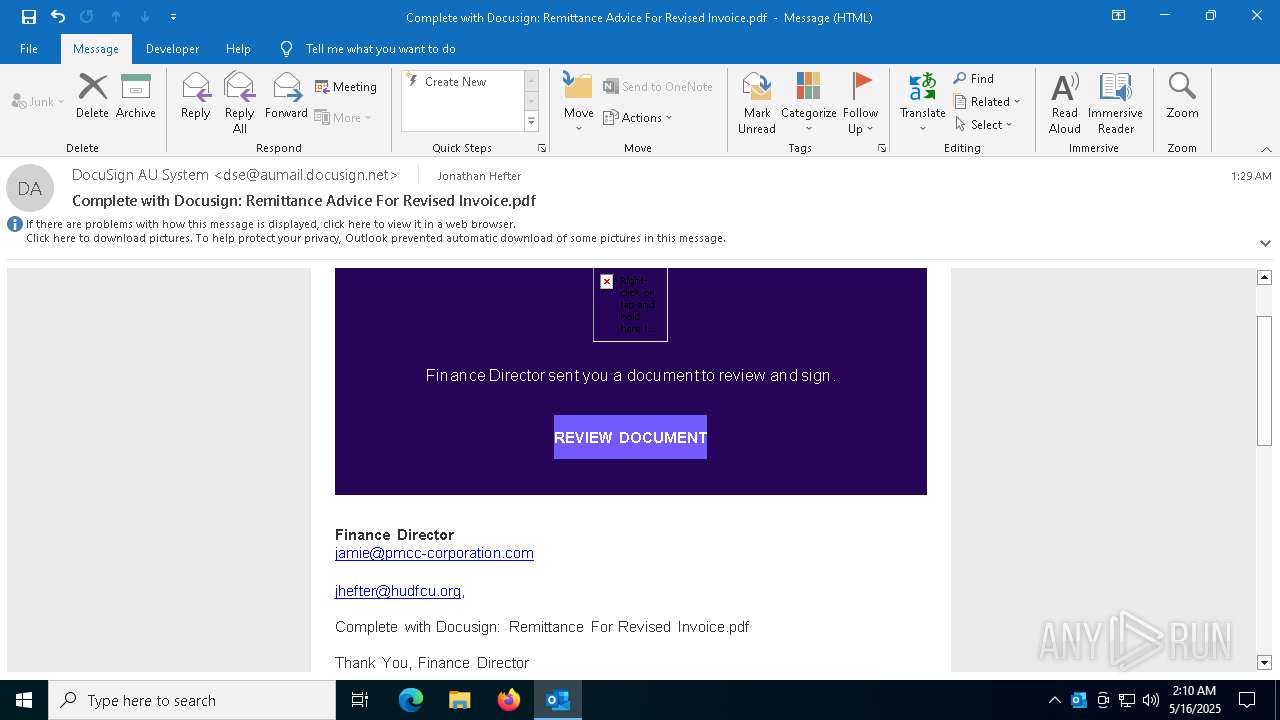The height and width of the screenshot is (720, 1280).
Task: Open the Select dropdown
Action: click(x=983, y=124)
